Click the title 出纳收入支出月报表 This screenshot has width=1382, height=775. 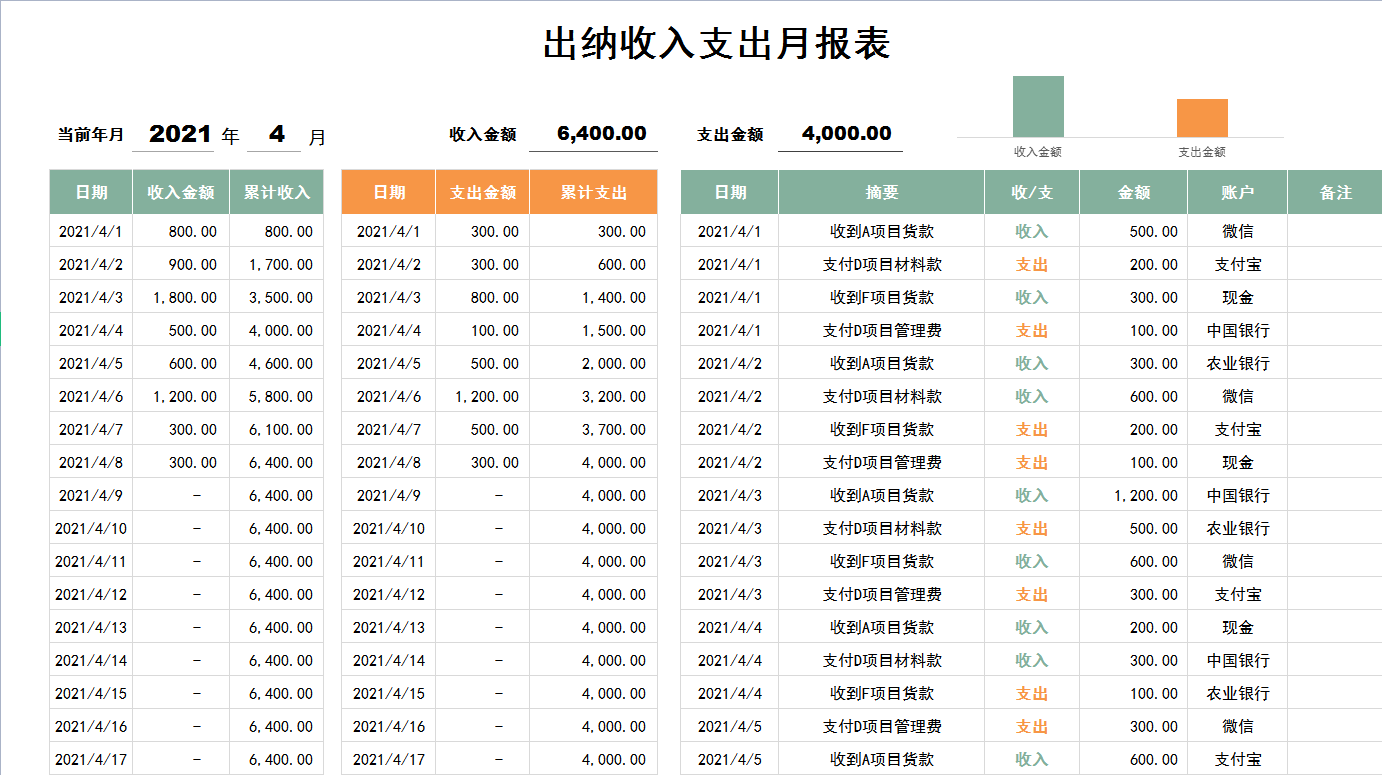point(716,43)
